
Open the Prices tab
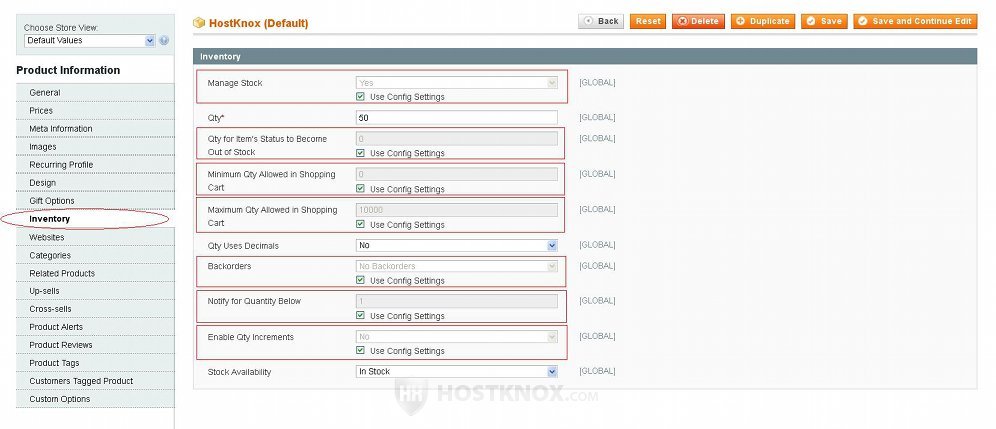coord(95,111)
